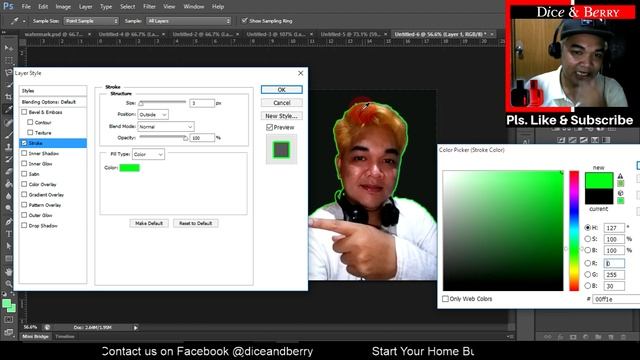Open the Sample All Layers dropdown

tap(189, 21)
